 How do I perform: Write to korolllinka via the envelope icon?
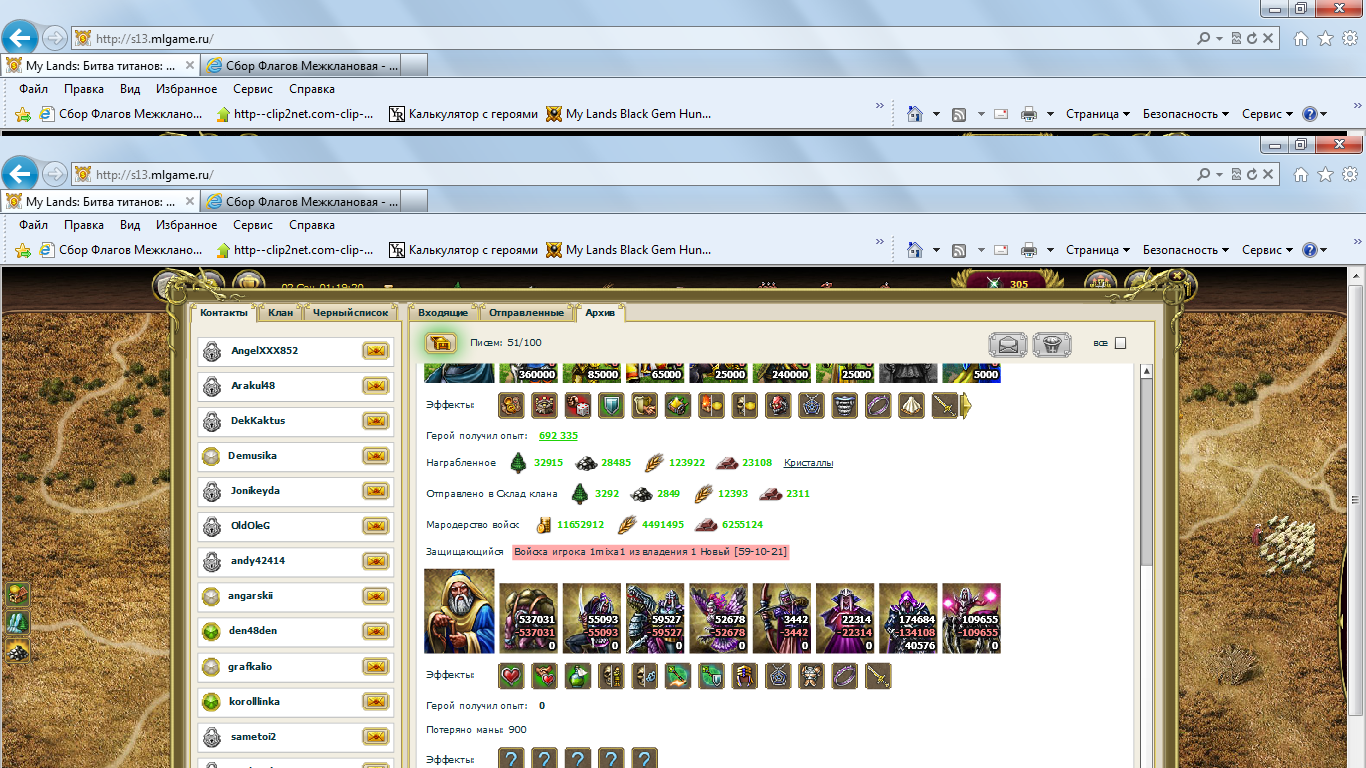pos(375,702)
